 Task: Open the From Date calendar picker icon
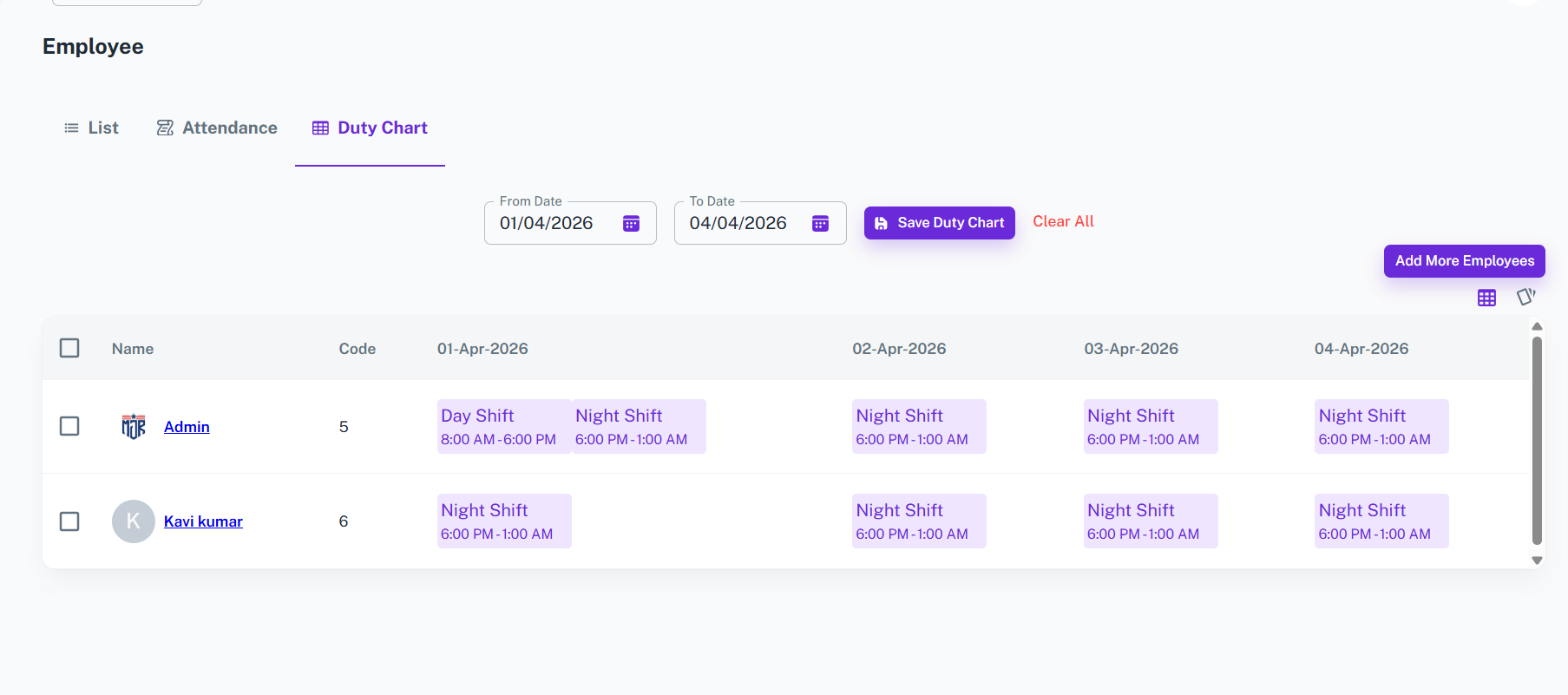pos(631,224)
